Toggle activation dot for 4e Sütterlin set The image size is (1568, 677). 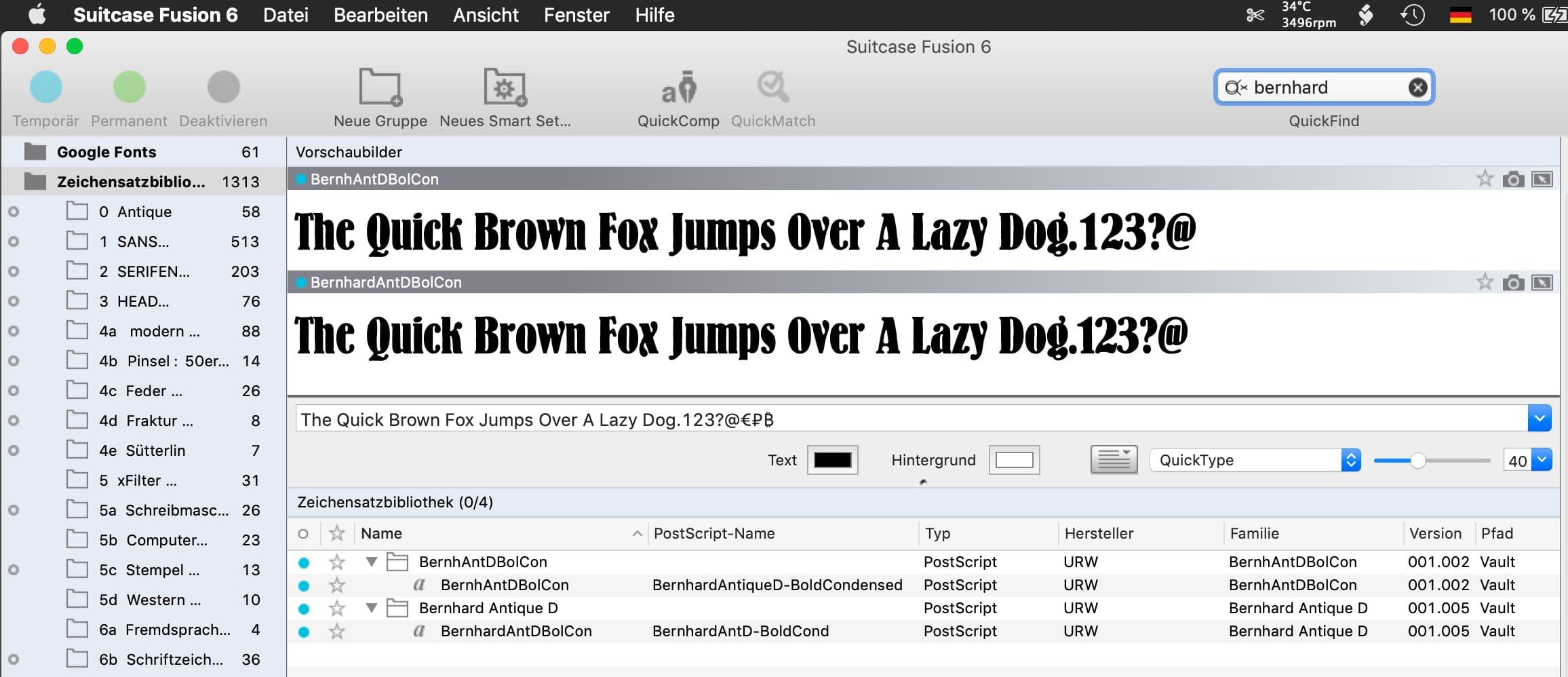click(14, 450)
